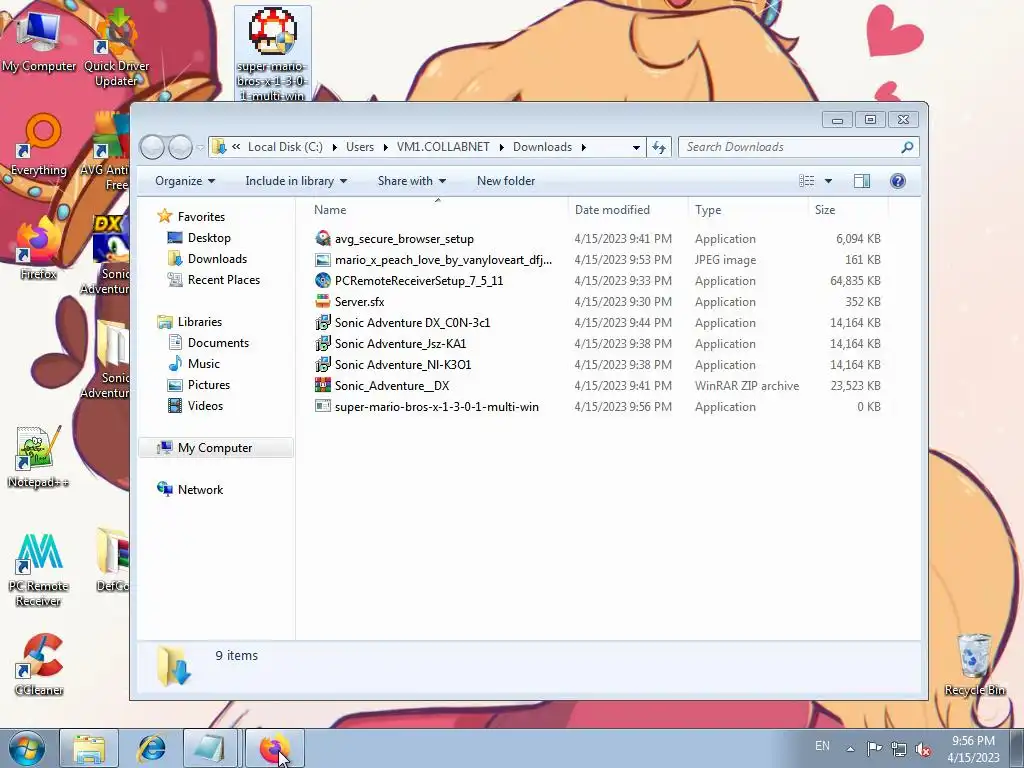
Task: Select the PCRemoteReceiverSetup_7_5_11 installer icon
Action: tap(323, 280)
